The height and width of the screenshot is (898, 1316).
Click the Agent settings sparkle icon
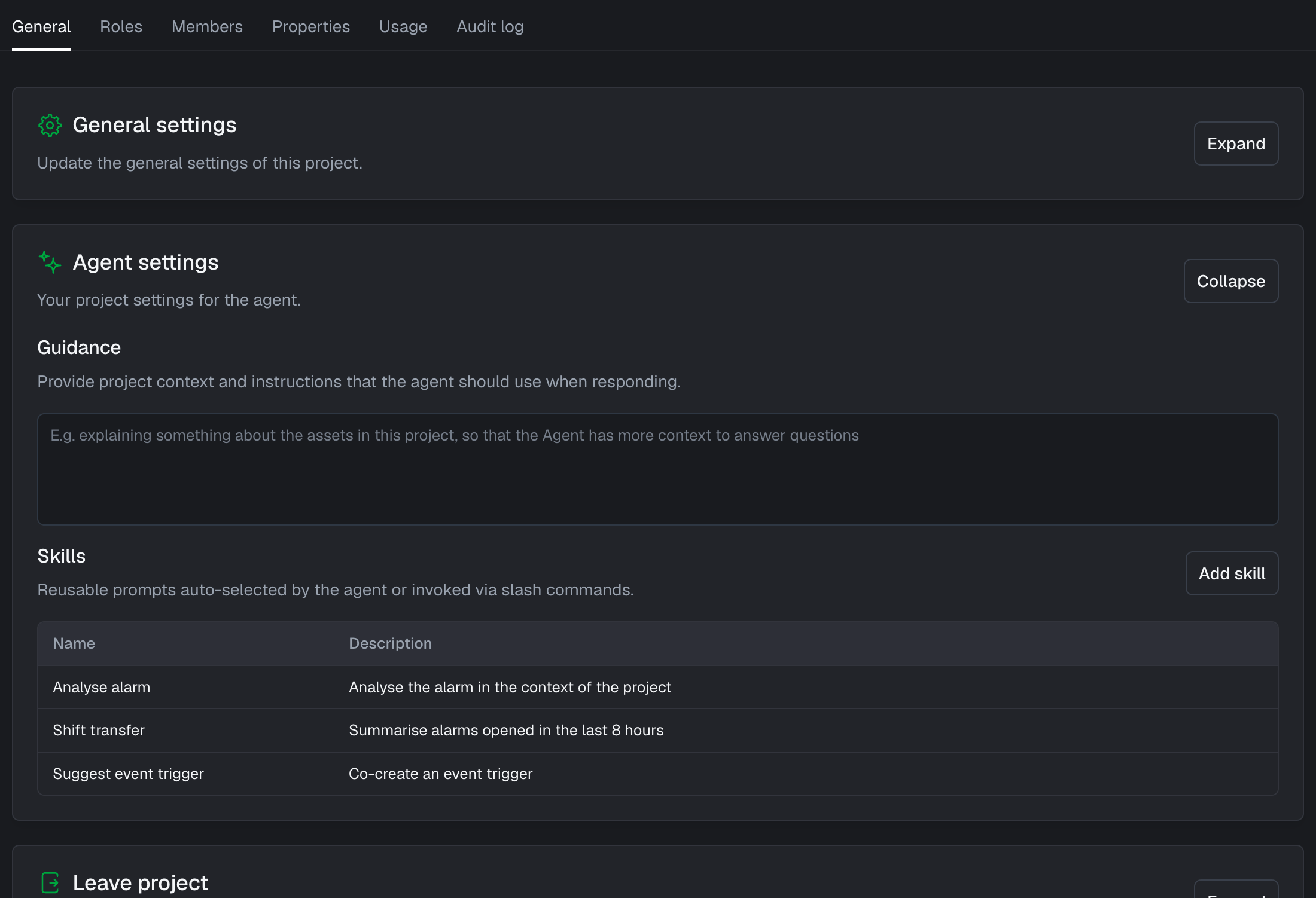(x=50, y=262)
